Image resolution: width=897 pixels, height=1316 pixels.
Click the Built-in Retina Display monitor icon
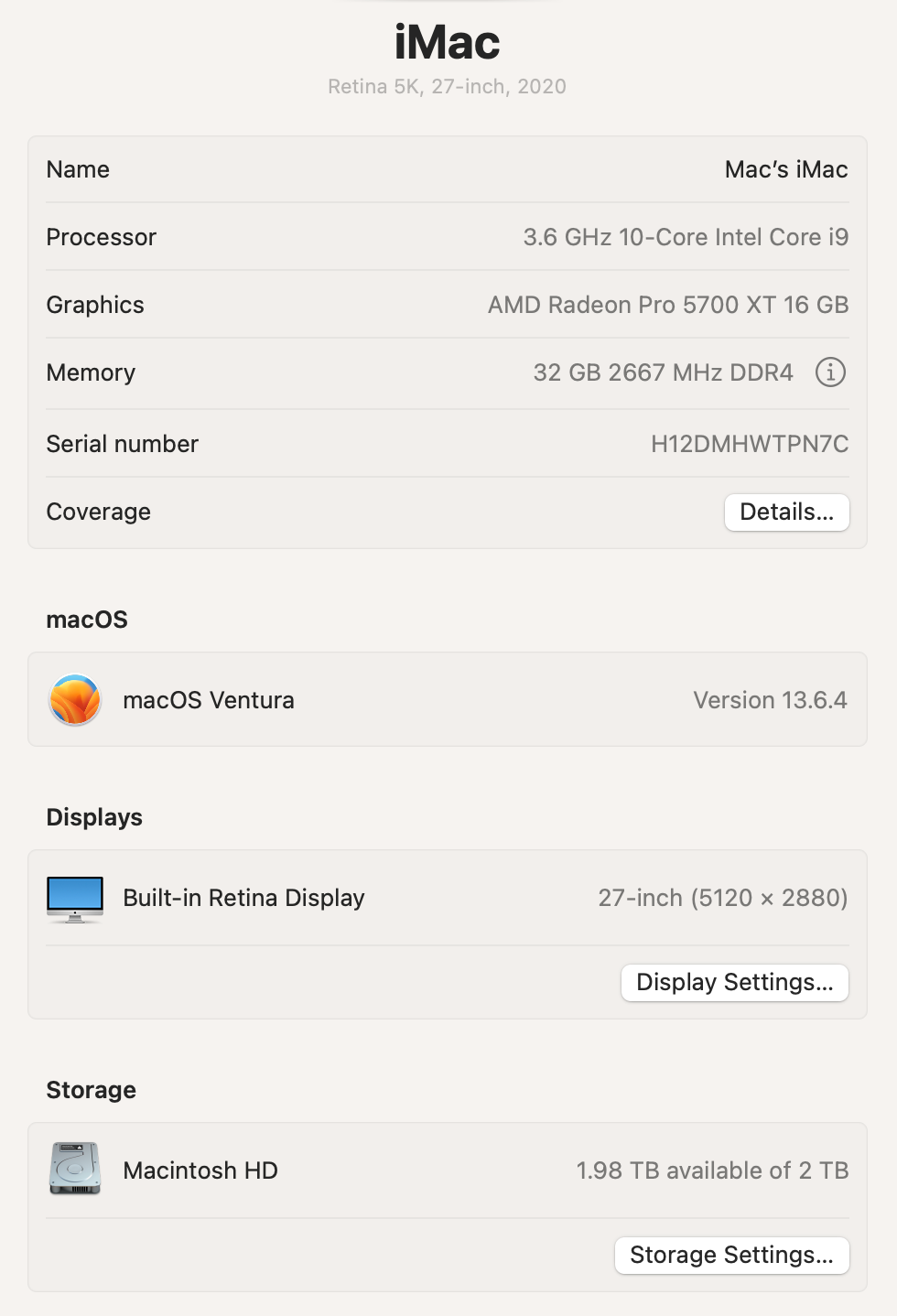coord(75,899)
